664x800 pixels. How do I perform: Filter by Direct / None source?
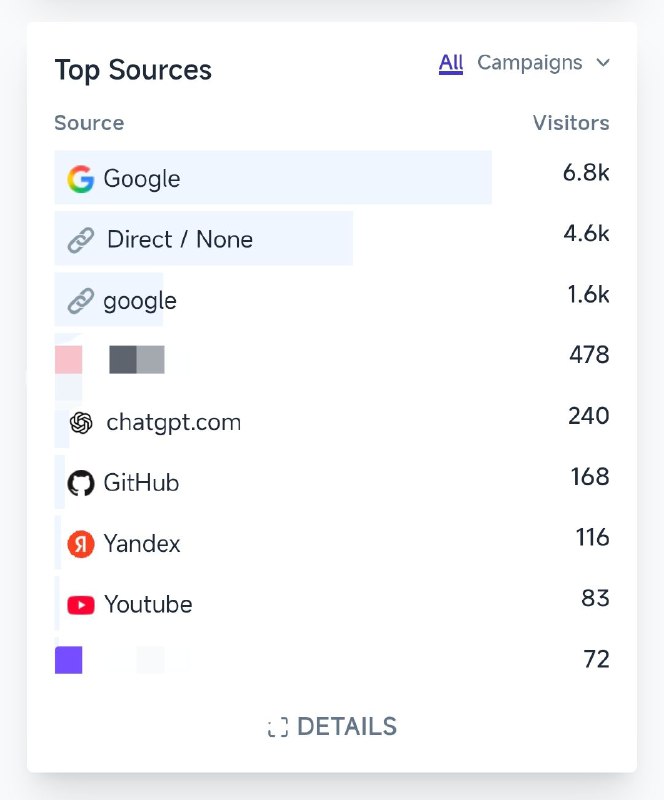(x=180, y=240)
